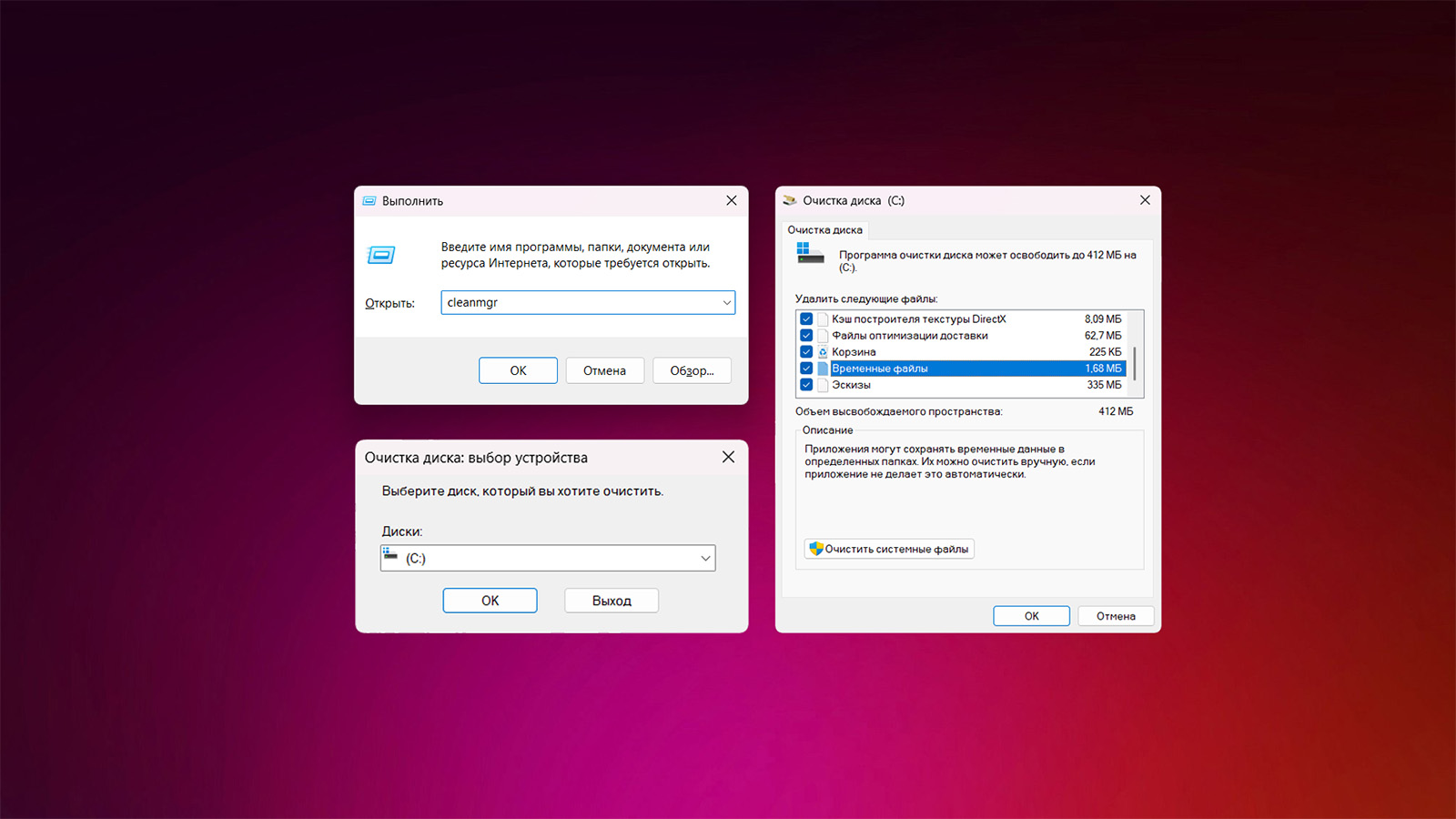Viewport: 1456px width, 819px height.
Task: Click the file icon next to Эскизы
Action: pos(823,385)
